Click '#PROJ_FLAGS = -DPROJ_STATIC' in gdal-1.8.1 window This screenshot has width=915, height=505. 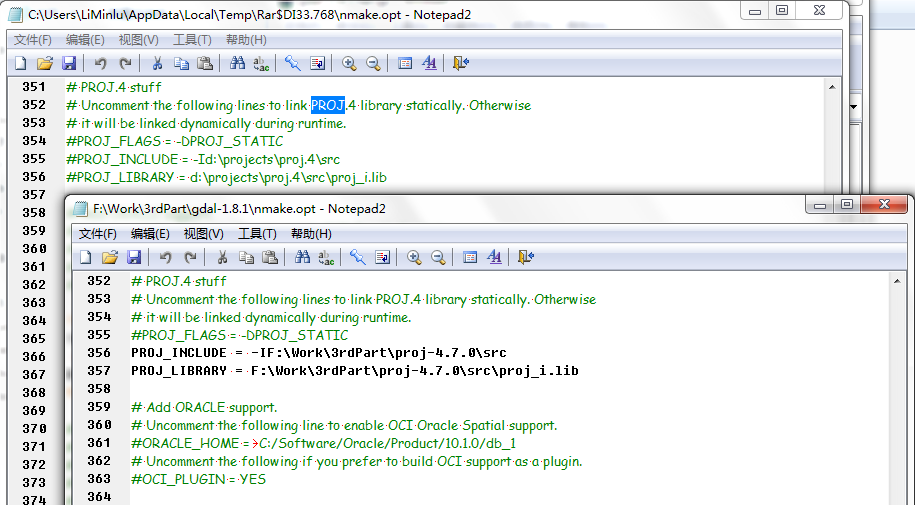click(x=240, y=335)
